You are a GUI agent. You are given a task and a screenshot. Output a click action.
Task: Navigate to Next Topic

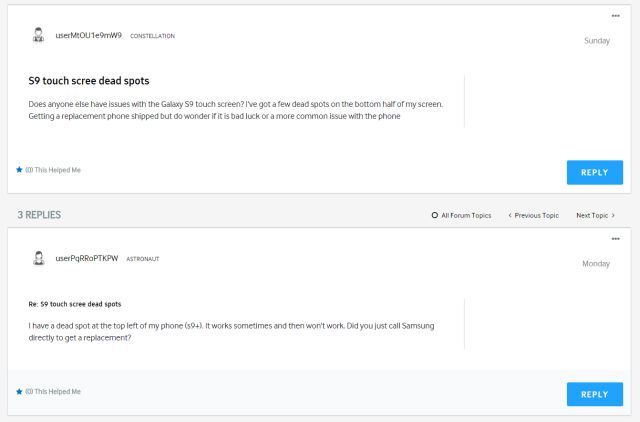592,215
